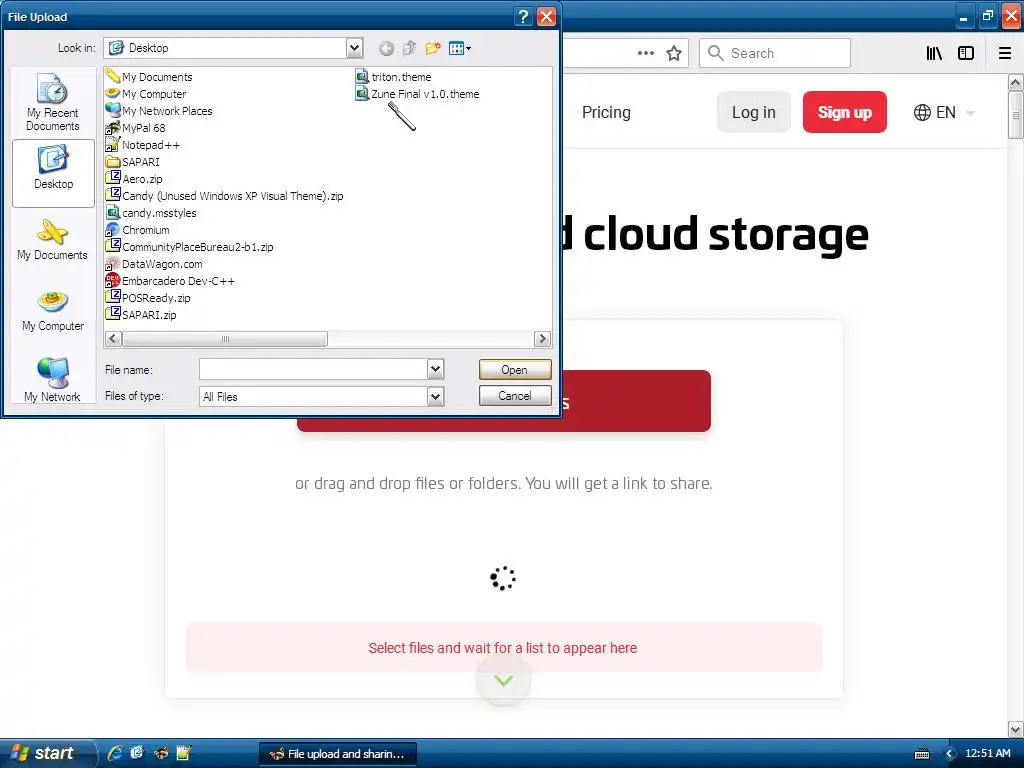This screenshot has height=768, width=1024.
Task: Go up one folder level
Action: coord(409,48)
